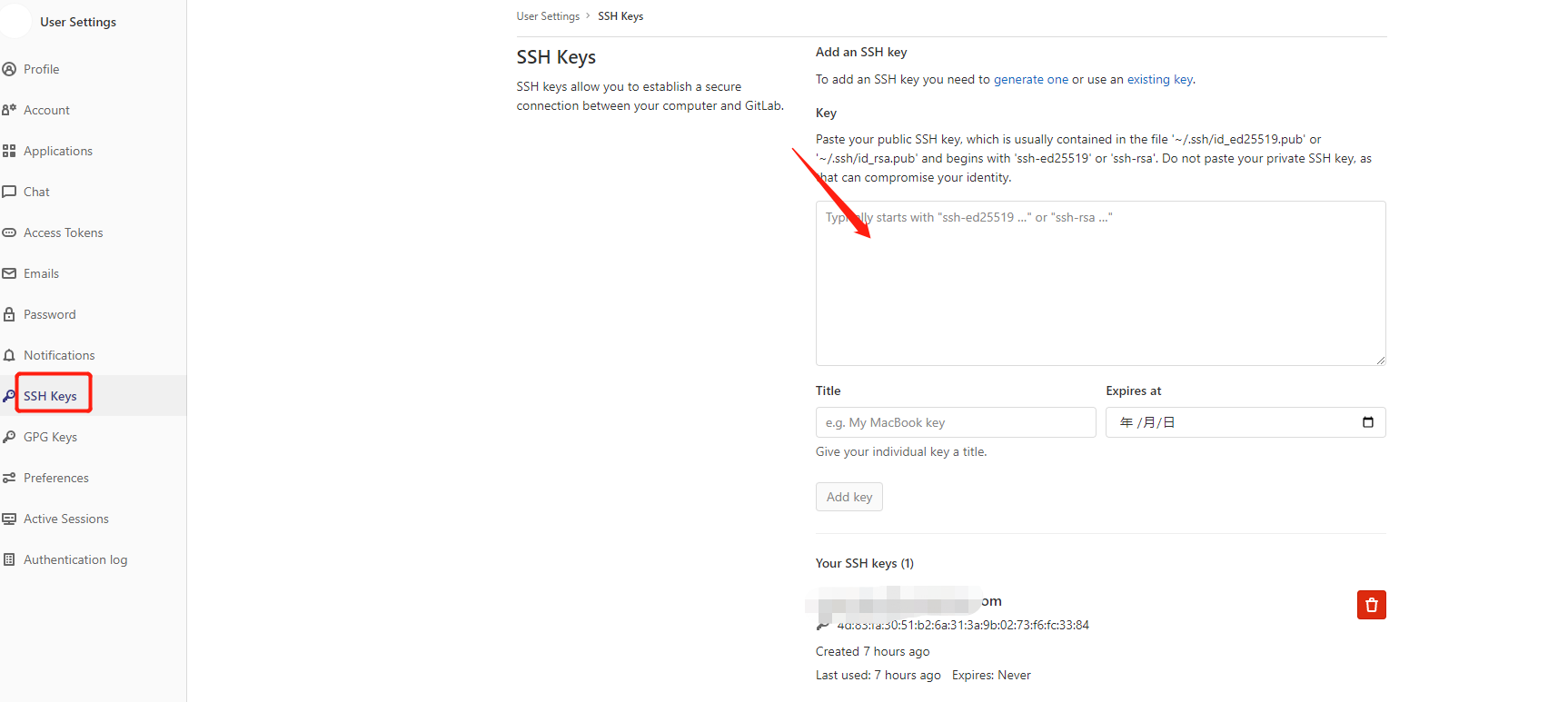The height and width of the screenshot is (702, 1568).
Task: Select SSH Keys in sidebar
Action: pos(50,396)
